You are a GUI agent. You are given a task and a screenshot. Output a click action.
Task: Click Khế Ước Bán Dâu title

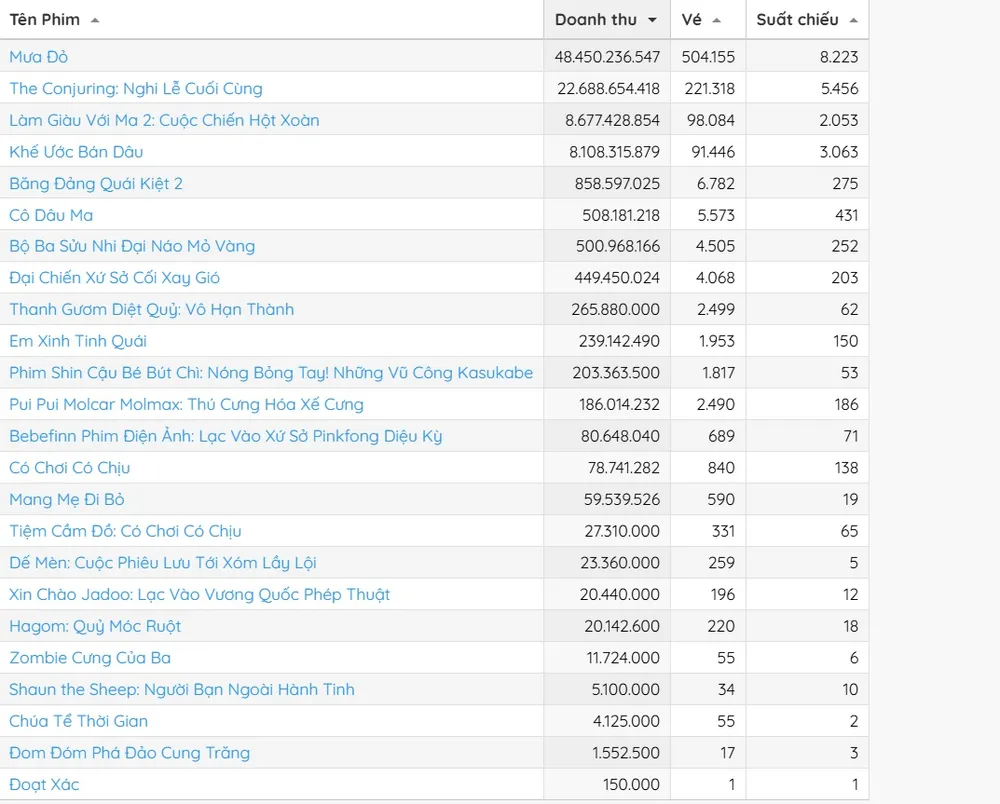tap(76, 152)
